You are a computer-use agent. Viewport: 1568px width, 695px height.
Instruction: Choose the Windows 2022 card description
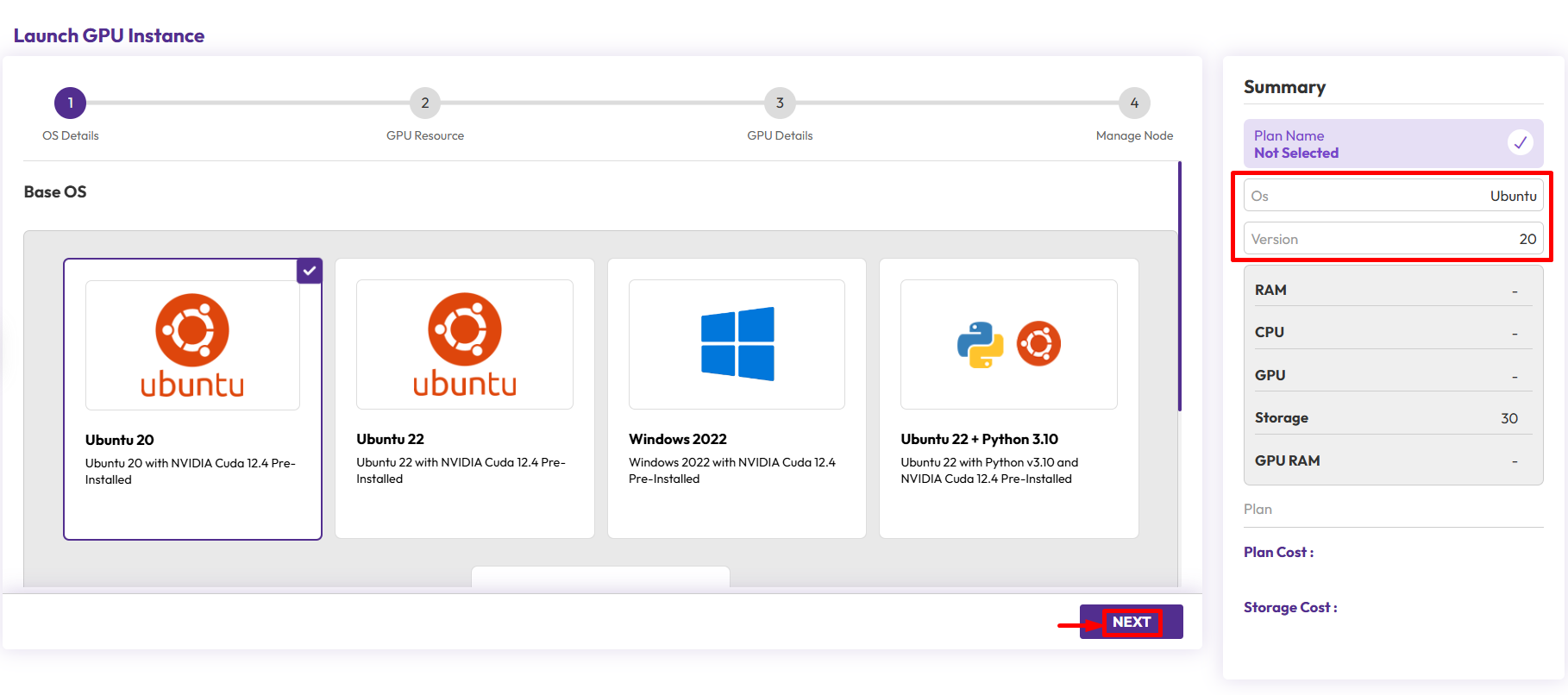tap(731, 471)
